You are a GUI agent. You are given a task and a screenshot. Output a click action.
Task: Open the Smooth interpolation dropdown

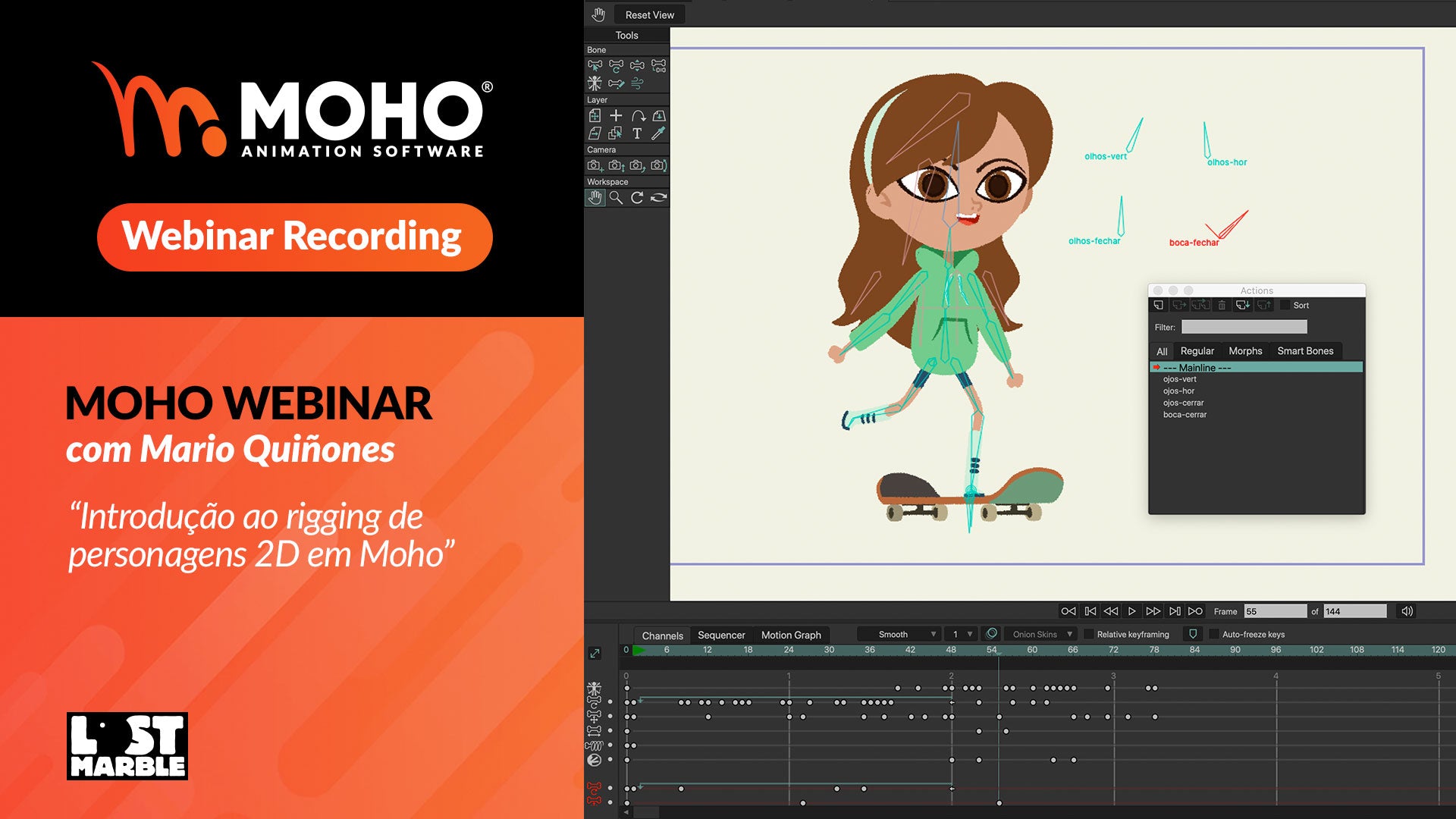(899, 634)
